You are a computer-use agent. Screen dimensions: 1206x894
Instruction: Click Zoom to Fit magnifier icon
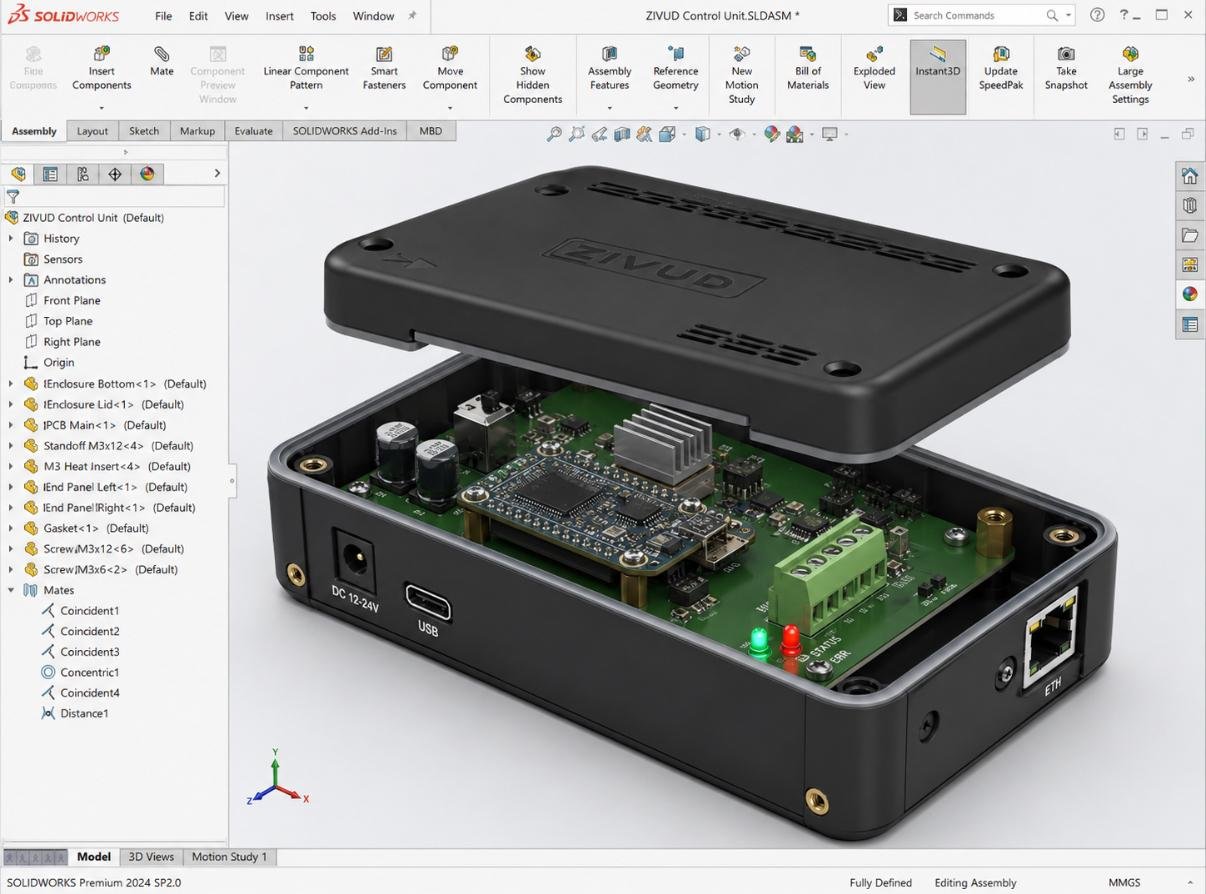[554, 134]
